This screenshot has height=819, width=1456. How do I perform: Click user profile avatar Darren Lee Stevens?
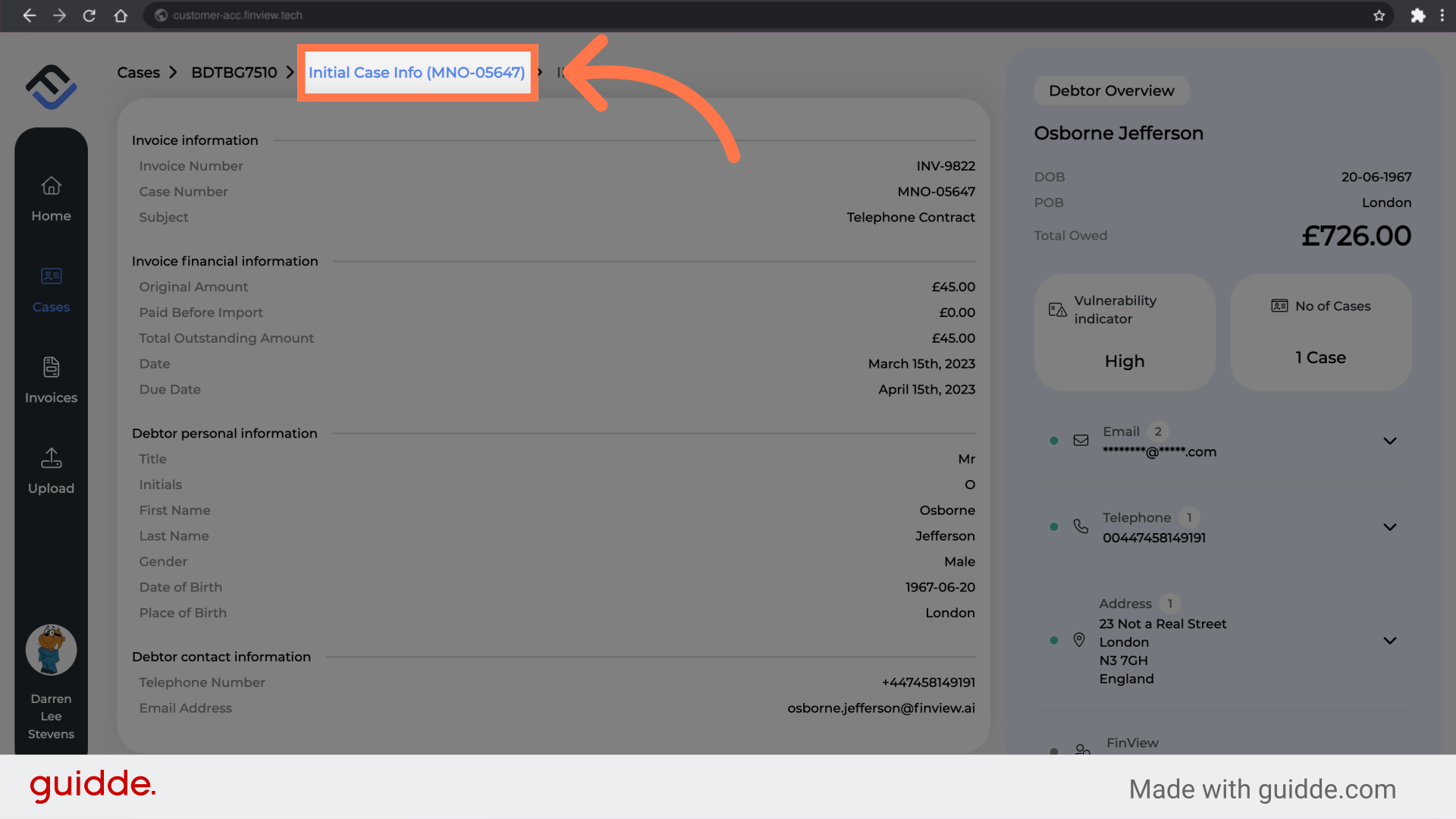tap(51, 649)
